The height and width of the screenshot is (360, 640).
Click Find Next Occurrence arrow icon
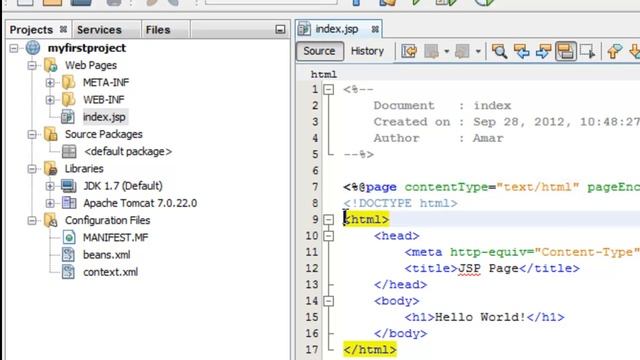[544, 51]
